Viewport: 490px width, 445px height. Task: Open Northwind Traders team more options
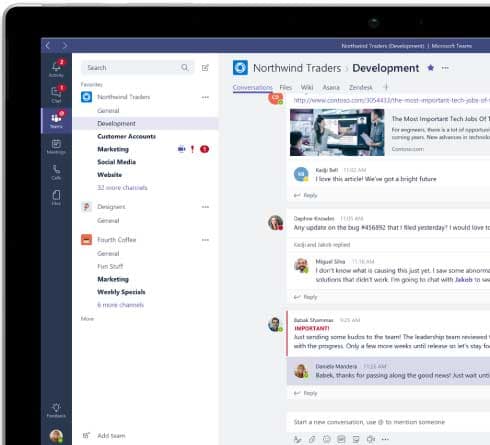pos(205,97)
